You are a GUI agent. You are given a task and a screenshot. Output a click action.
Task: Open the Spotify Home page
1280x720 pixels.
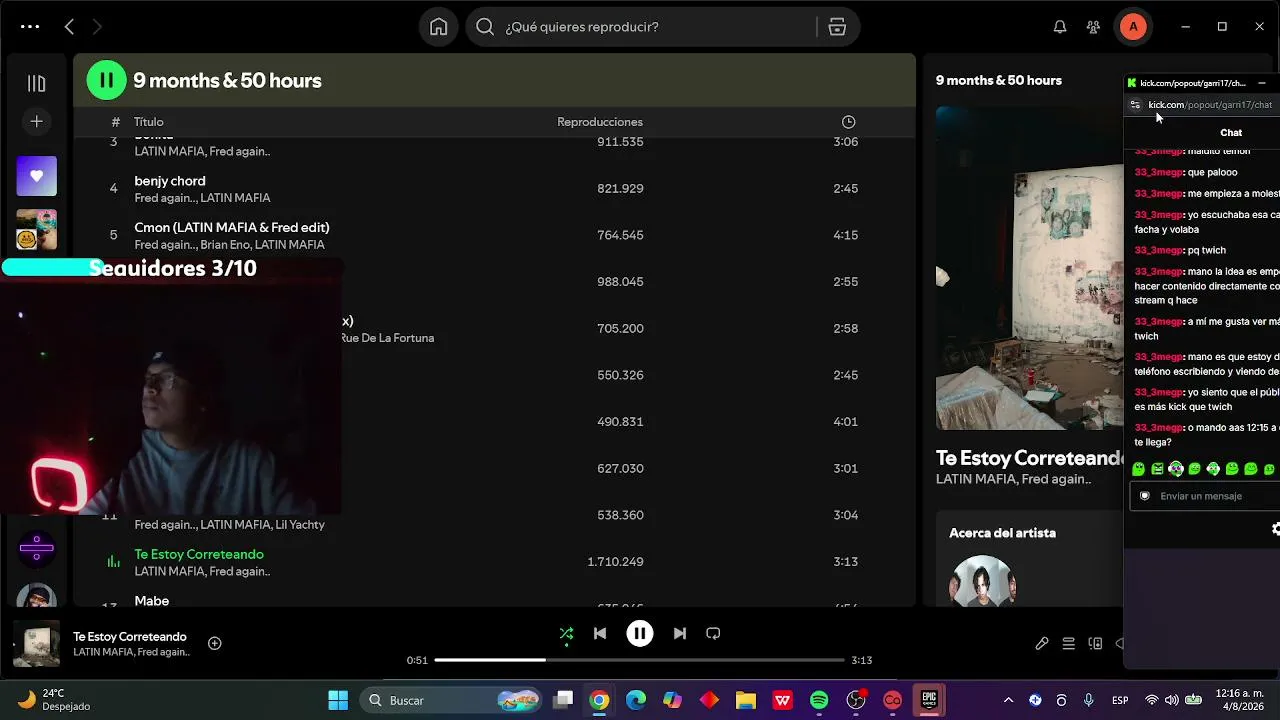[438, 27]
